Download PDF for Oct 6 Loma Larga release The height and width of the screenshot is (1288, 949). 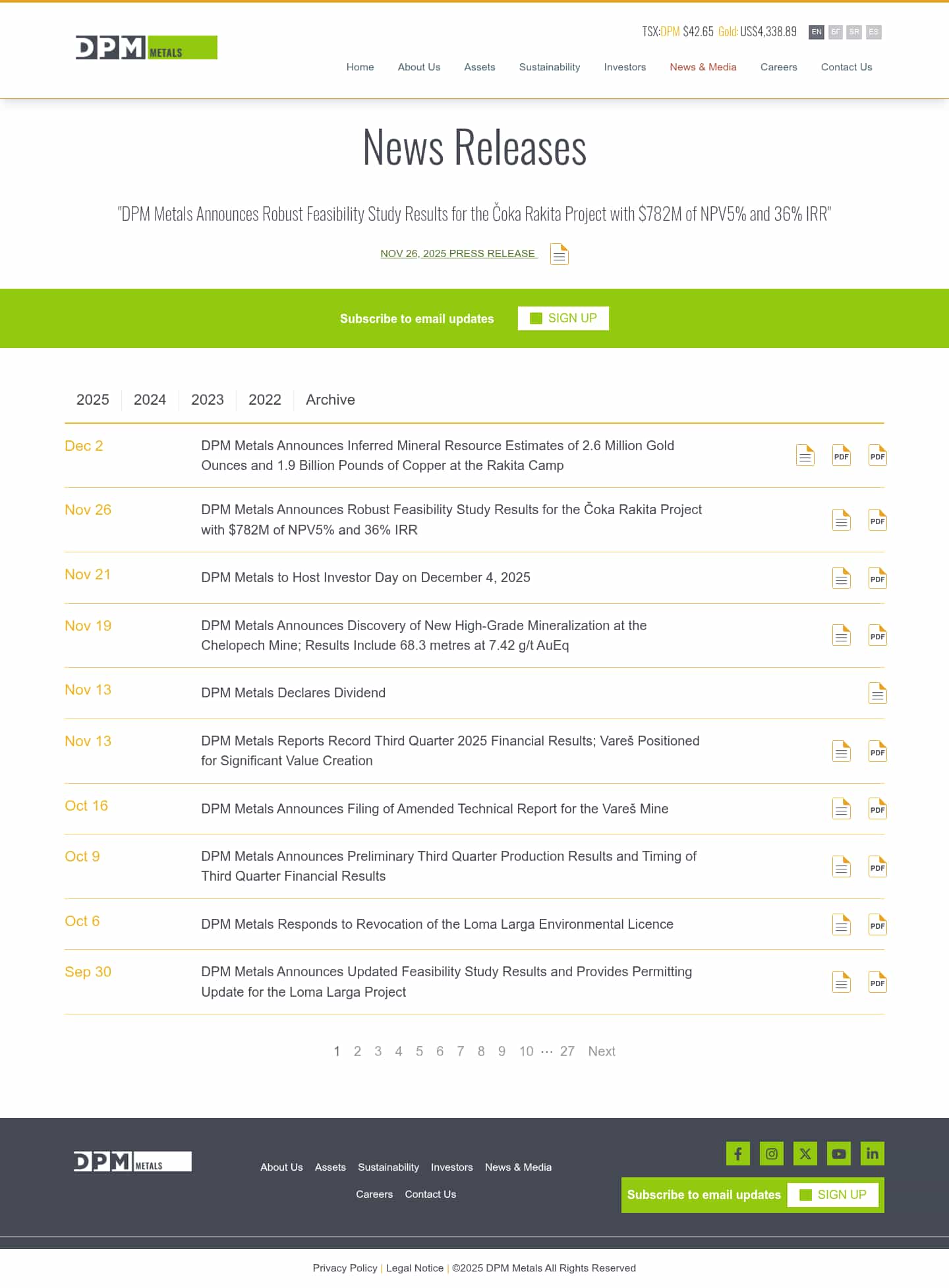pyautogui.click(x=878, y=925)
